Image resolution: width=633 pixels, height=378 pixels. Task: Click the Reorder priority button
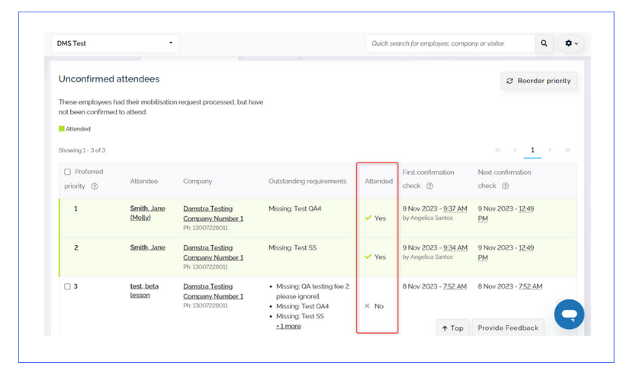click(539, 81)
